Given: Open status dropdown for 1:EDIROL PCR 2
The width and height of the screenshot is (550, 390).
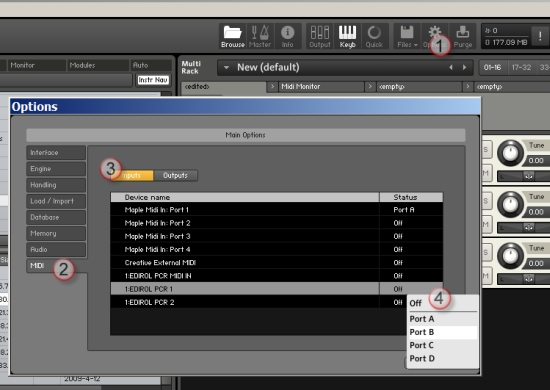Looking at the screenshot, I should tap(398, 302).
